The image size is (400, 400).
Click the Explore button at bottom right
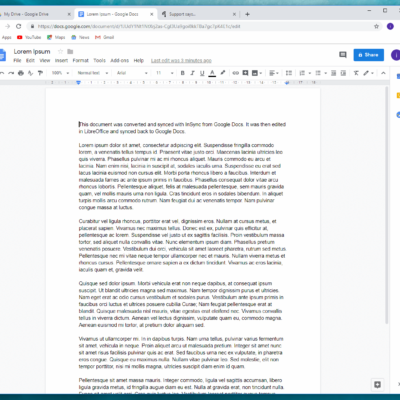tap(377, 385)
